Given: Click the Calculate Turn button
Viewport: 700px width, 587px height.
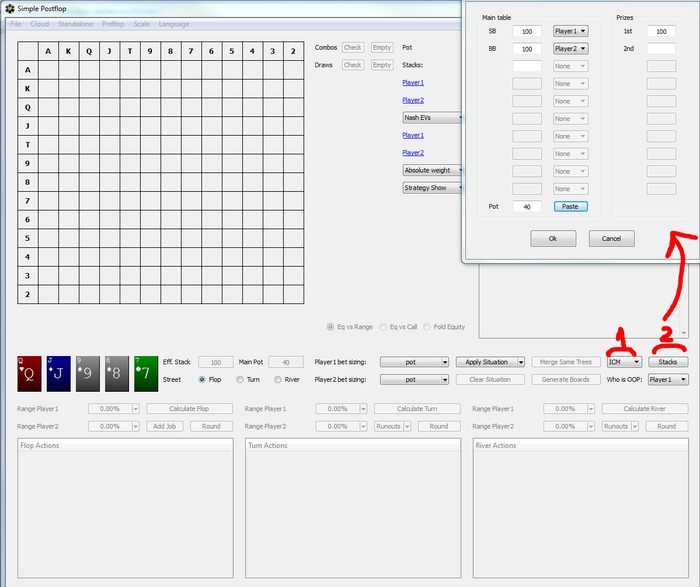Looking at the screenshot, I should tap(417, 409).
